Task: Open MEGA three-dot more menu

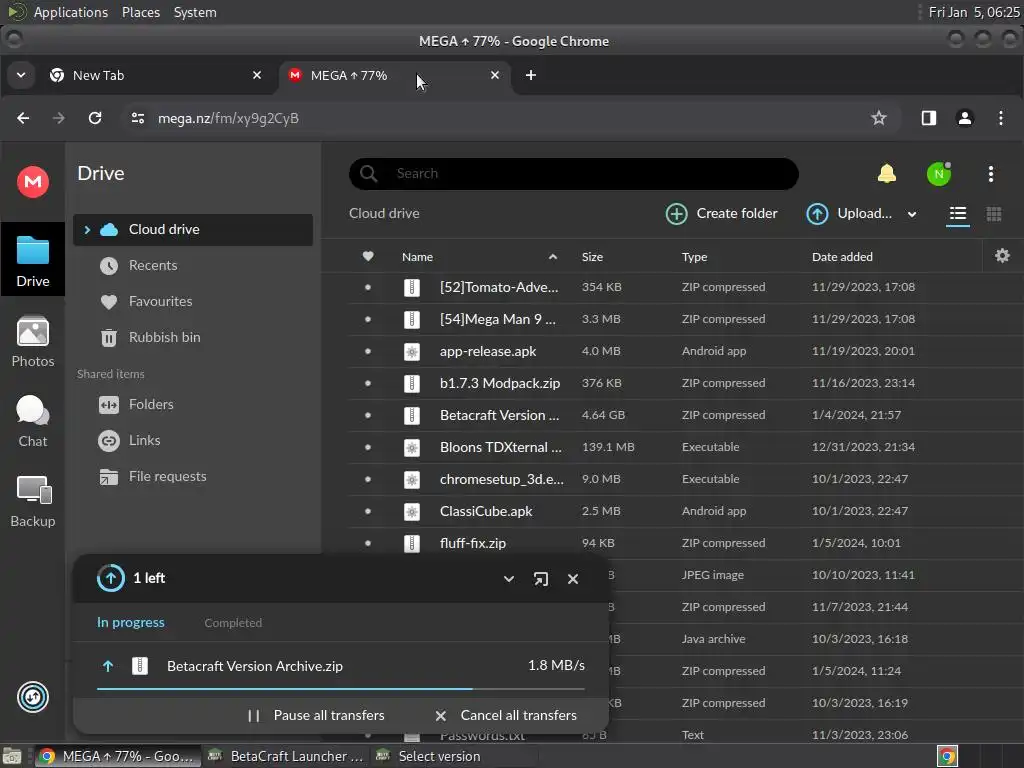Action: click(x=991, y=174)
